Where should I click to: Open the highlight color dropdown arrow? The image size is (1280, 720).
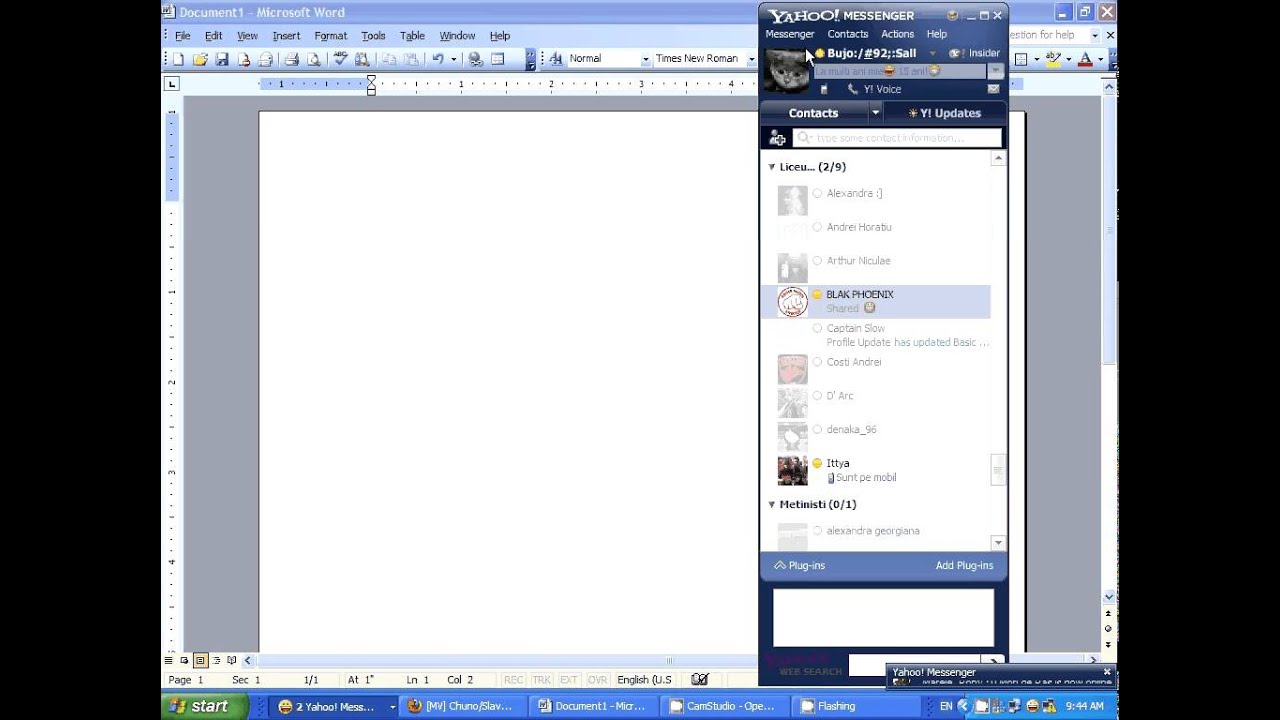click(1068, 59)
